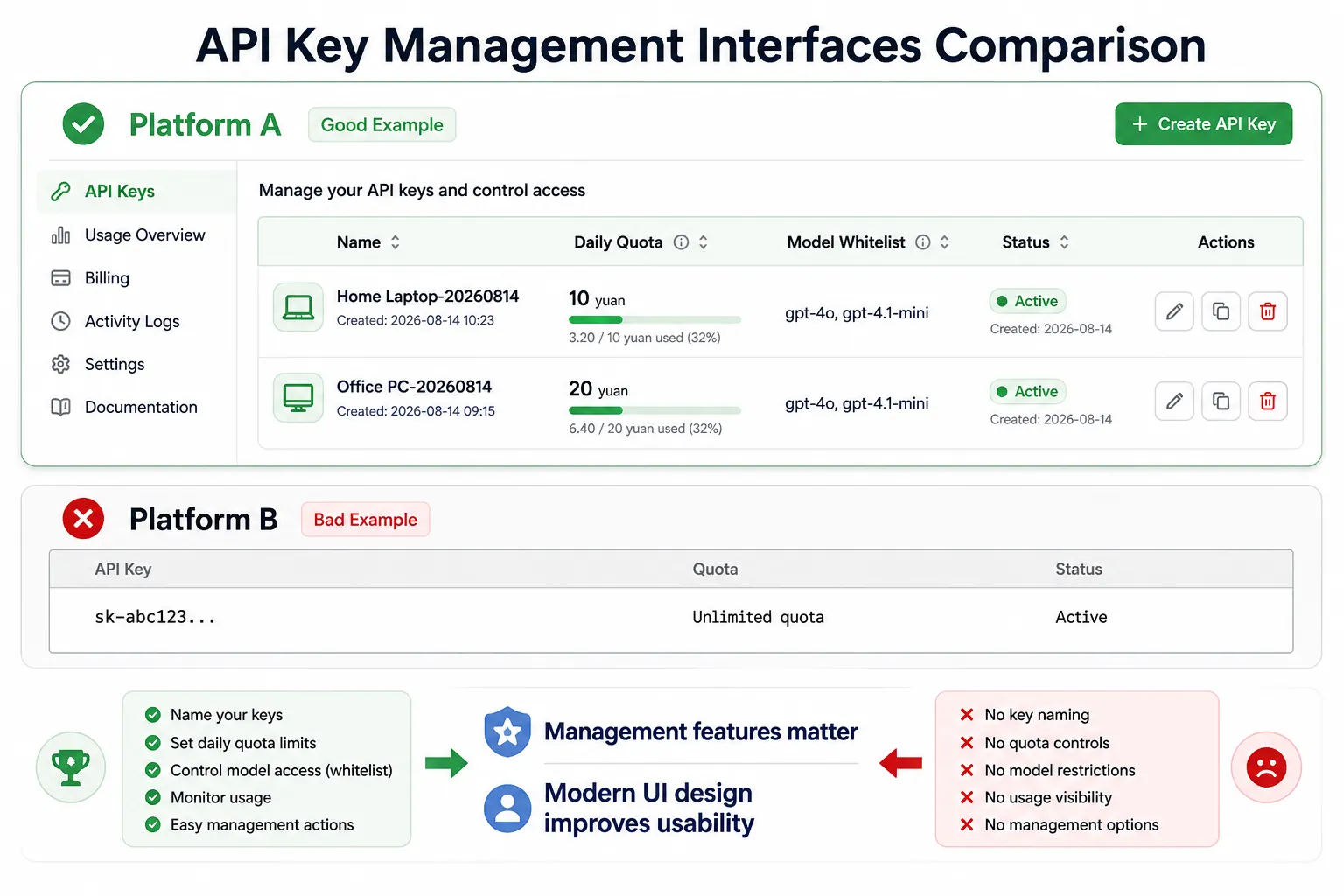Sort by Daily Quota column arrows
This screenshot has height=896, width=1344.
point(703,242)
